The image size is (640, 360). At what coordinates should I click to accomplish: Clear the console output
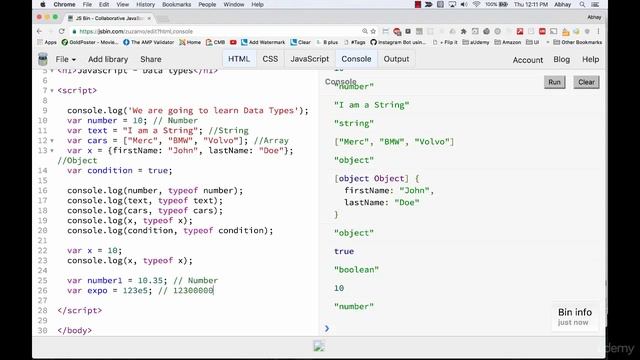click(586, 82)
